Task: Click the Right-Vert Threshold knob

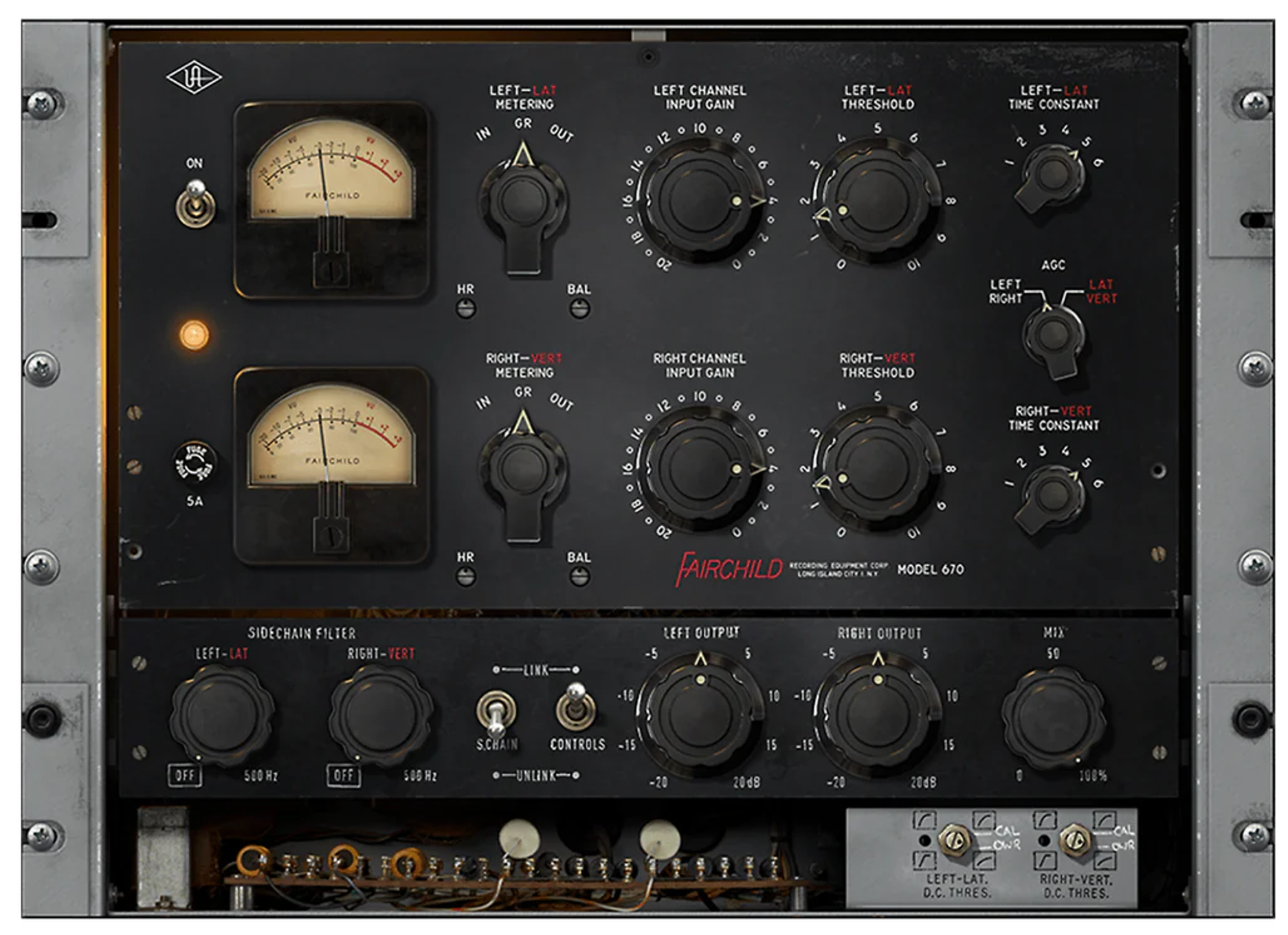Action: click(877, 467)
